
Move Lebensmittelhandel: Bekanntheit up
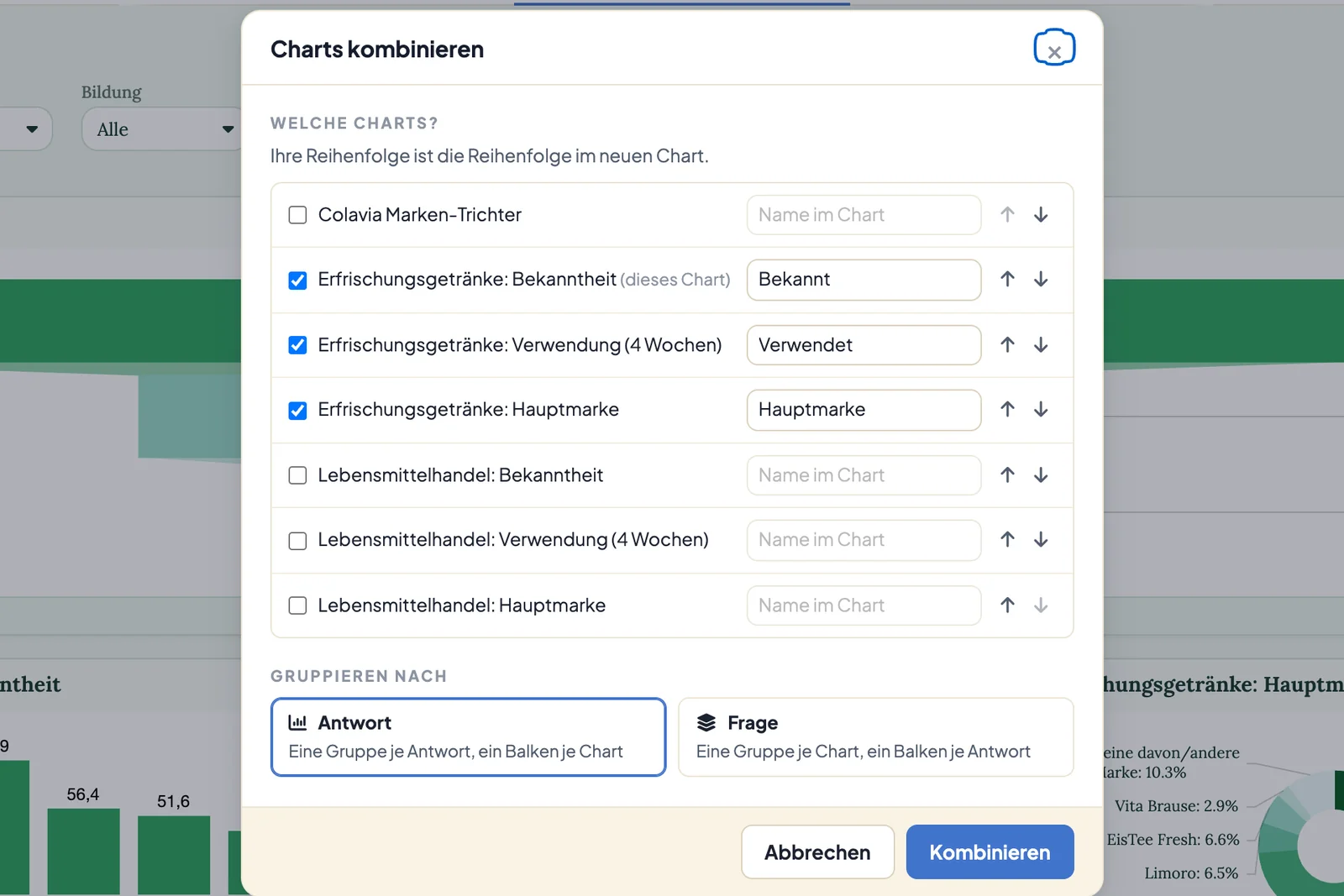click(1007, 475)
